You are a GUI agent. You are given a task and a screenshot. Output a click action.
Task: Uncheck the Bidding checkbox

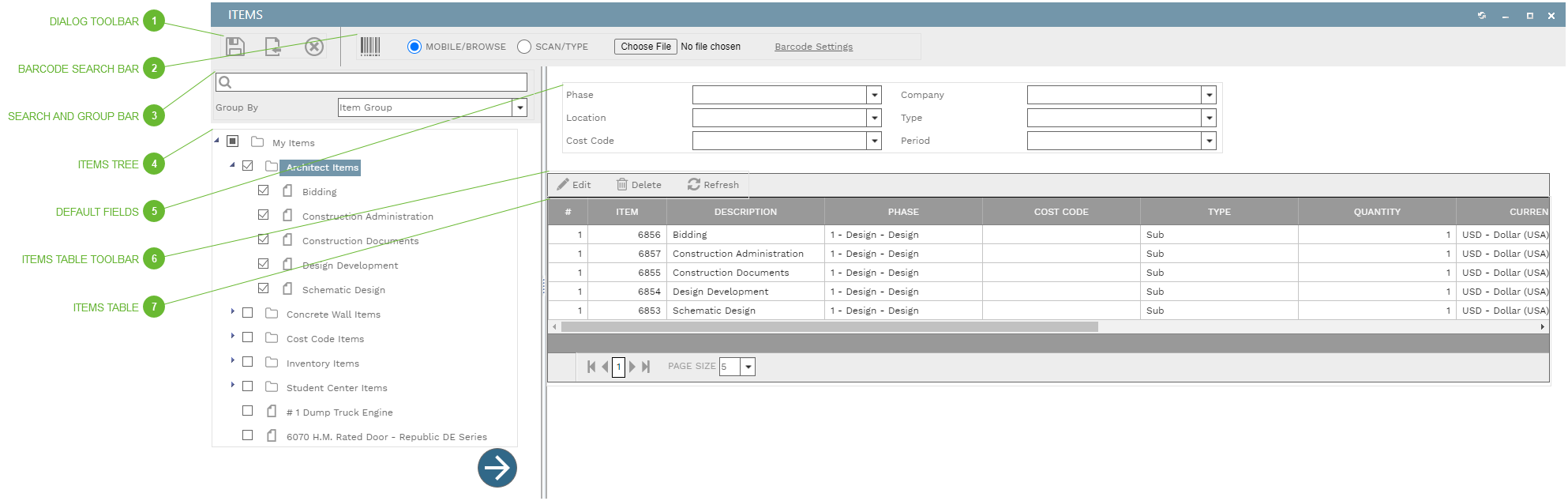[264, 190]
